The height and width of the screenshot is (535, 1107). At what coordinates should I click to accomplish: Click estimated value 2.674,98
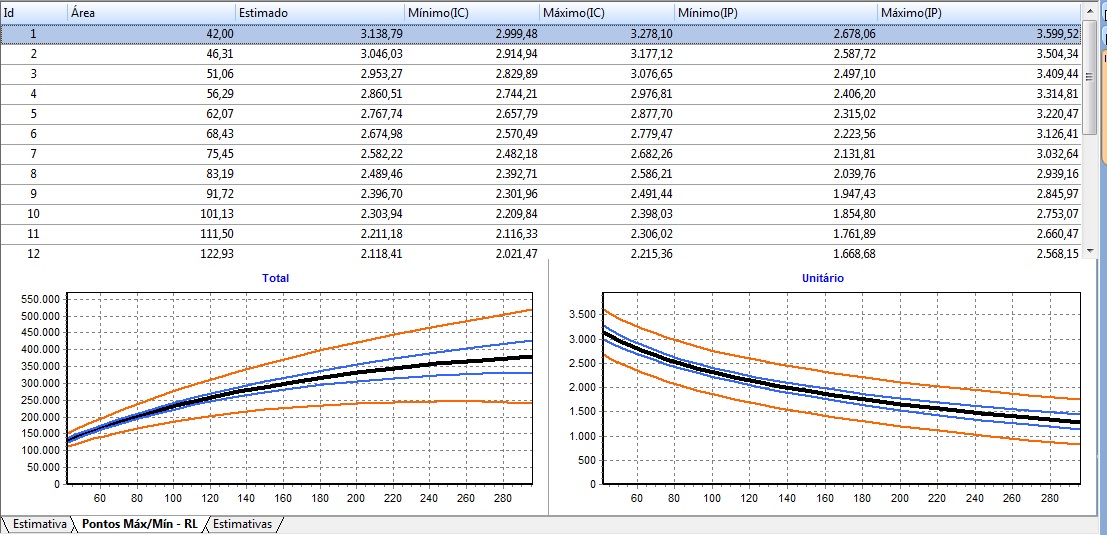tap(382, 134)
